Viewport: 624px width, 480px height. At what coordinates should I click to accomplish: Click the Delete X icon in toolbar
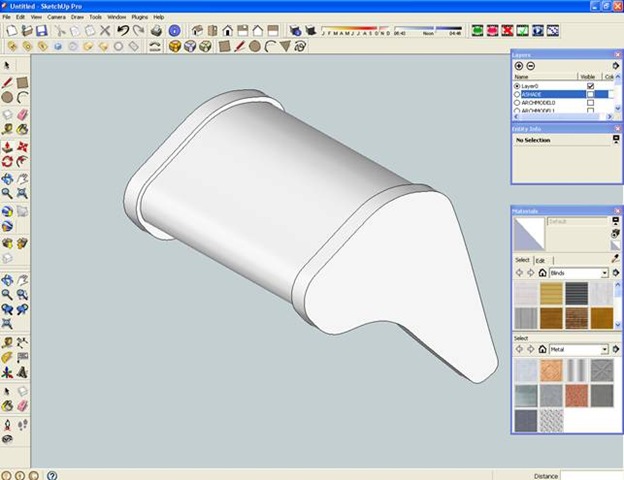click(x=106, y=31)
